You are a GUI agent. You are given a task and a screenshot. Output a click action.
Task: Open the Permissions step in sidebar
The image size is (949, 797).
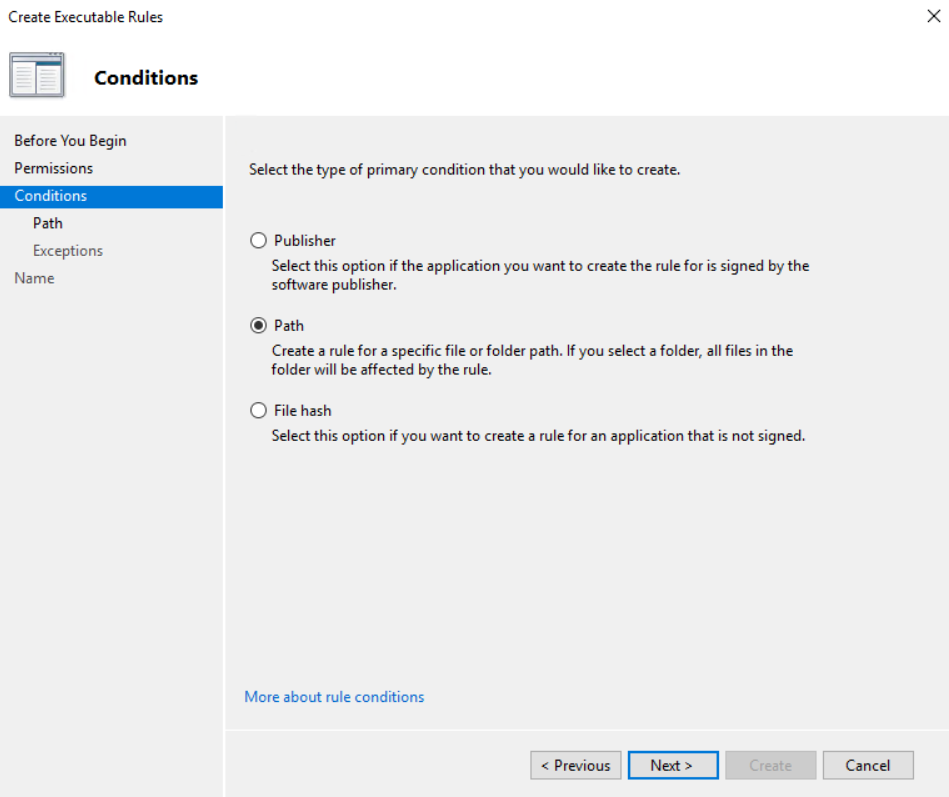(x=54, y=168)
